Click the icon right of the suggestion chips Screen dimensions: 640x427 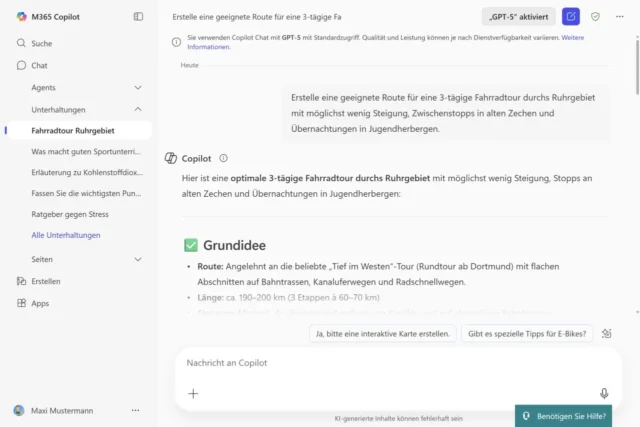click(x=607, y=333)
